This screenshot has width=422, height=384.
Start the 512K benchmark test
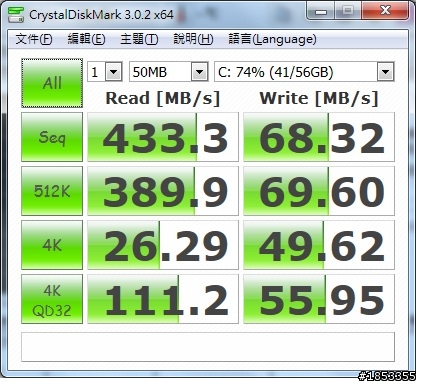coord(52,191)
